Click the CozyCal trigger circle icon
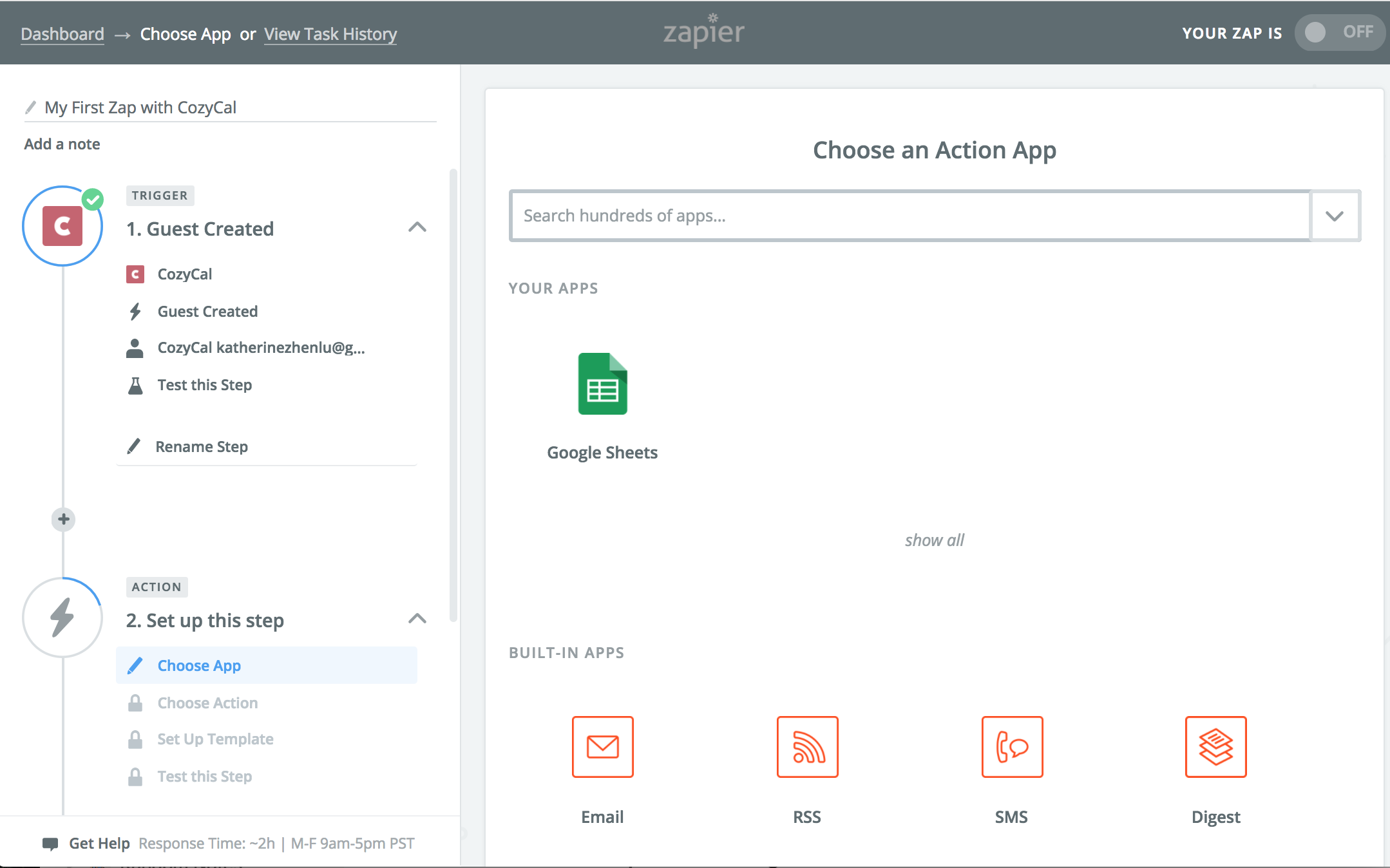Image resolution: width=1390 pixels, height=868 pixels. 62,226
